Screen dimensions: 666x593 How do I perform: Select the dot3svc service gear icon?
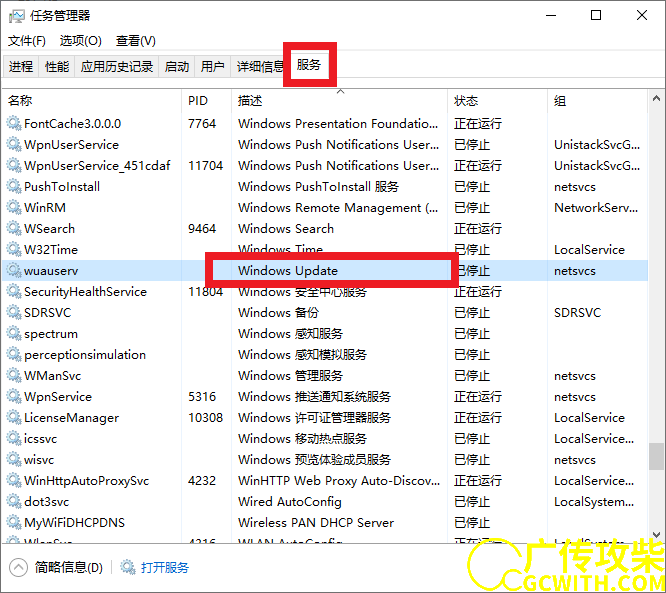click(x=14, y=502)
